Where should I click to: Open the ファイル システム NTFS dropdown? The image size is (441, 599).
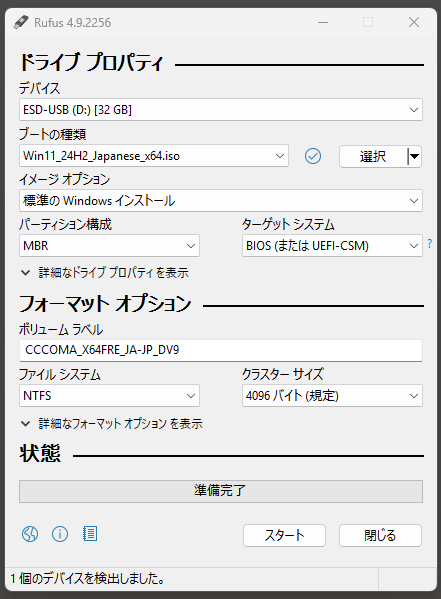[x=109, y=395]
